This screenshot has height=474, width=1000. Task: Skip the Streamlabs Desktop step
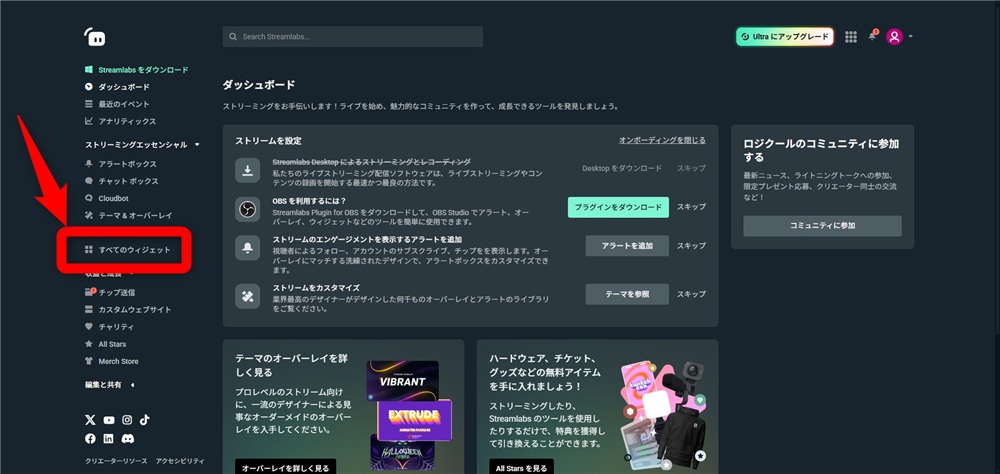(691, 168)
